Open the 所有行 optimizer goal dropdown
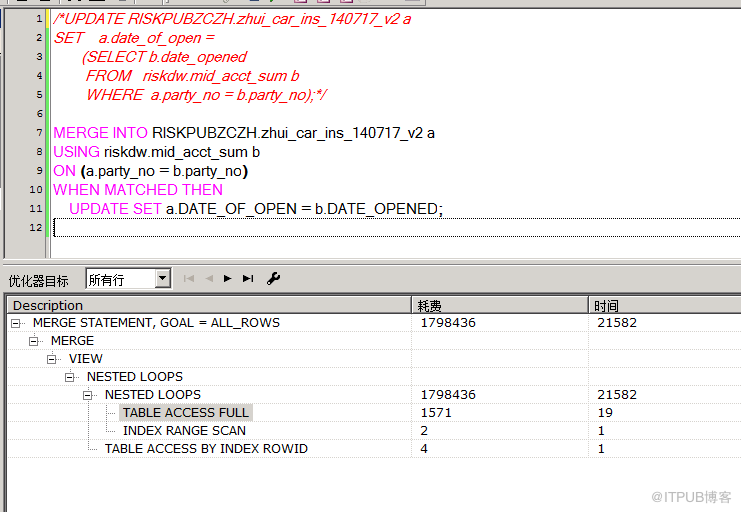The image size is (741, 512). [163, 278]
